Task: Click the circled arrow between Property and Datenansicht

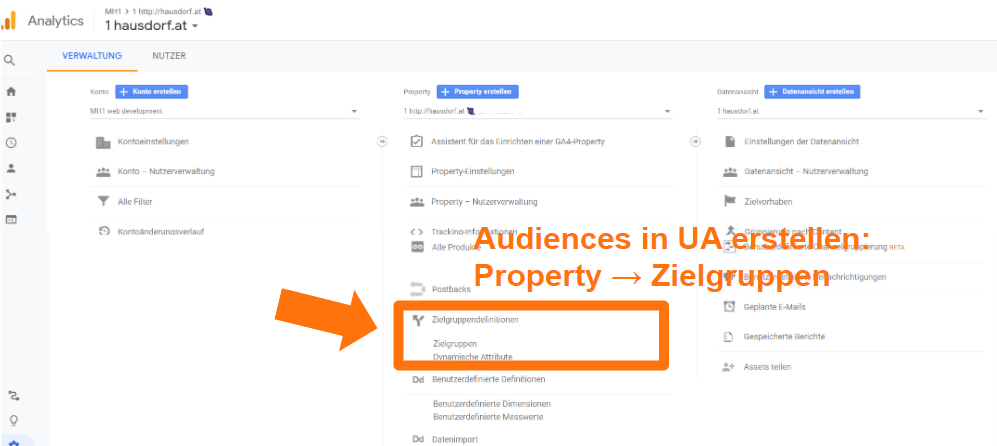Action: [x=695, y=141]
